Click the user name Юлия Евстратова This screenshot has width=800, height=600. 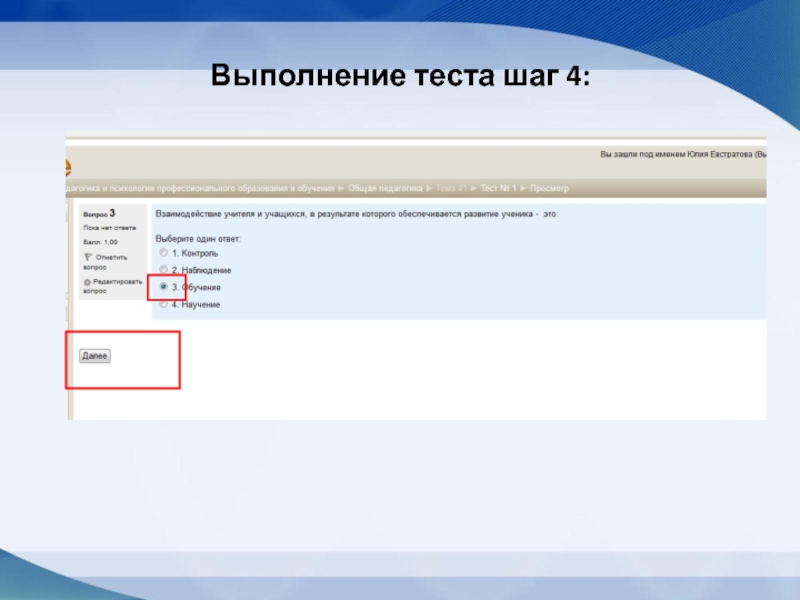pos(719,155)
